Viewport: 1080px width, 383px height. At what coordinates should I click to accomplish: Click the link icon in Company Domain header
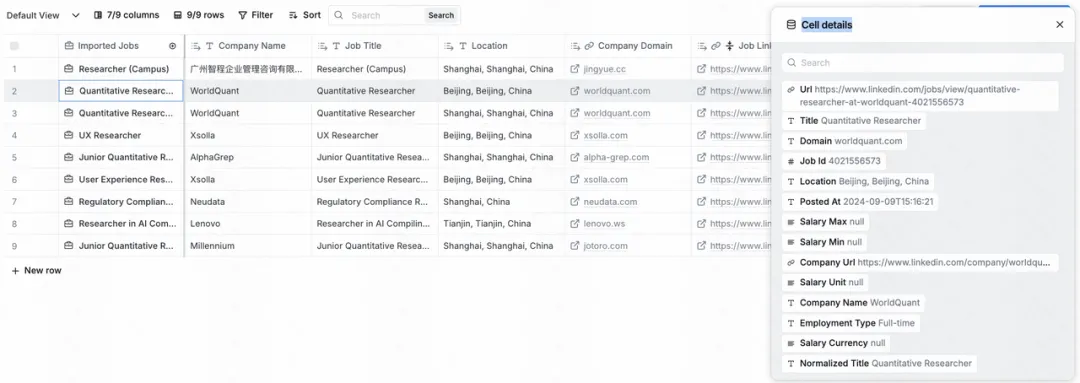(x=589, y=46)
